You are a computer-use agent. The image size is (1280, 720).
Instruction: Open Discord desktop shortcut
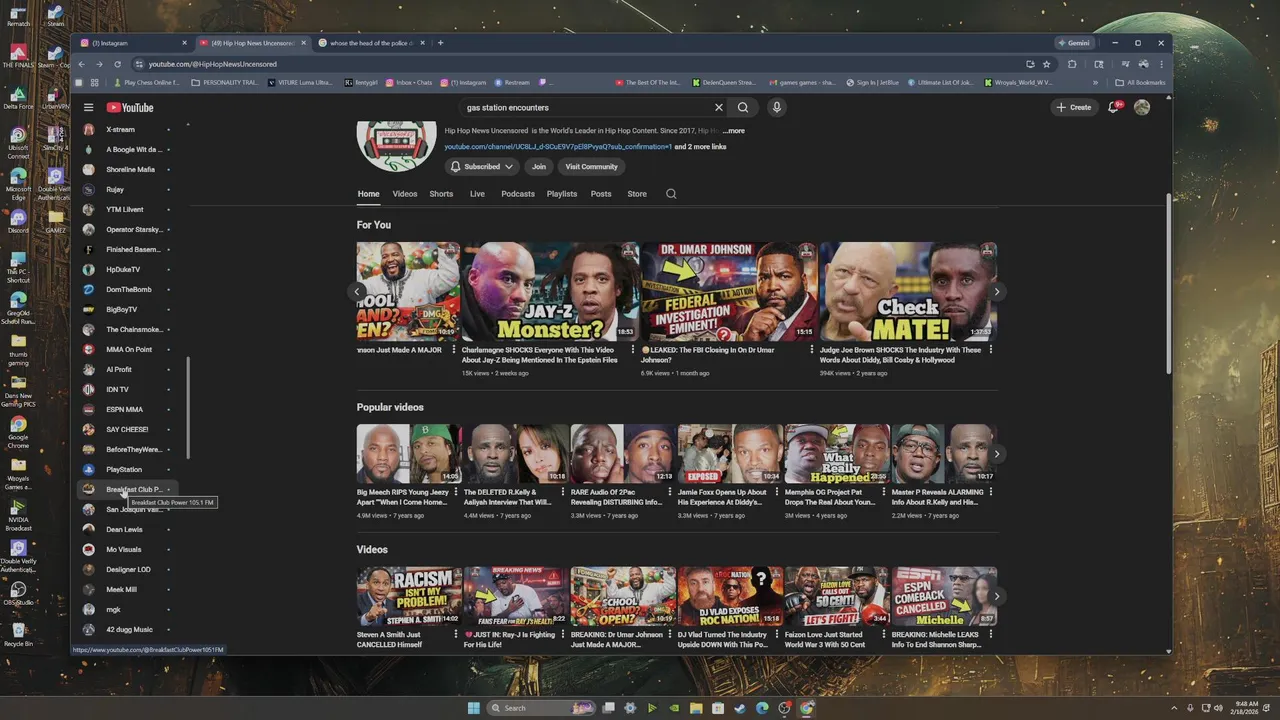(x=18, y=219)
